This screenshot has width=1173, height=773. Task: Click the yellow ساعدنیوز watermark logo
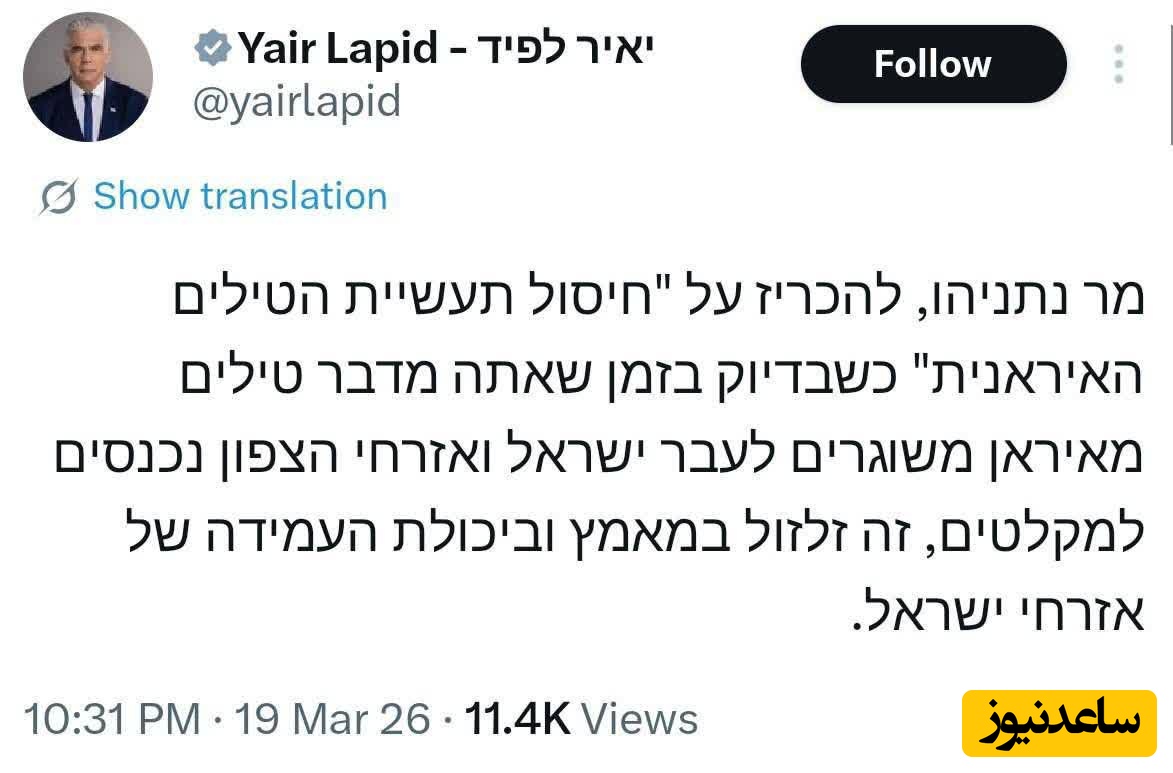(1059, 723)
